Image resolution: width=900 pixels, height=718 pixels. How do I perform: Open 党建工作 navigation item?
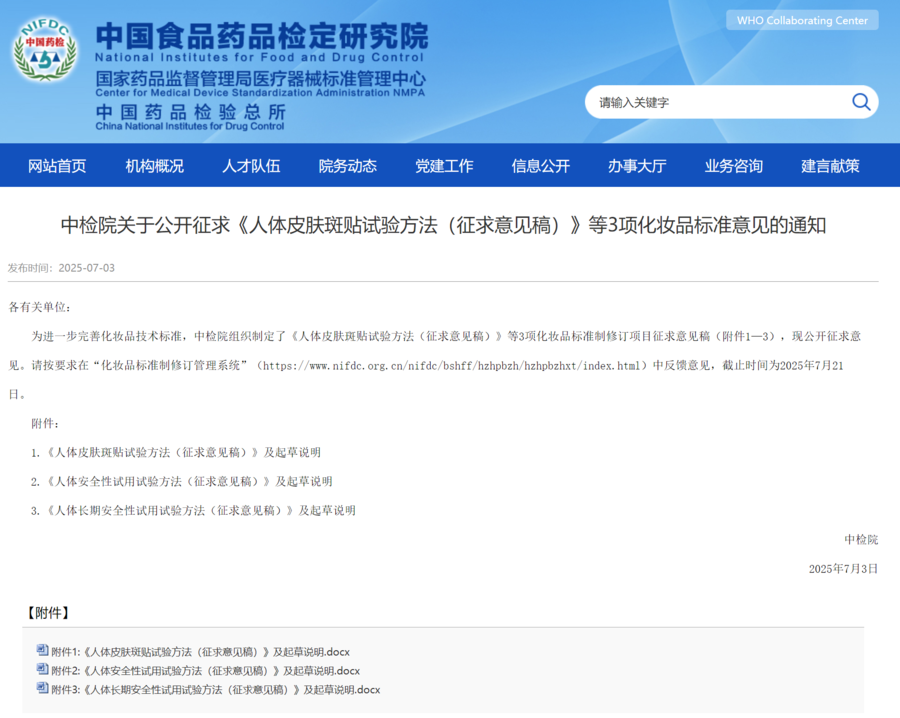click(x=444, y=166)
